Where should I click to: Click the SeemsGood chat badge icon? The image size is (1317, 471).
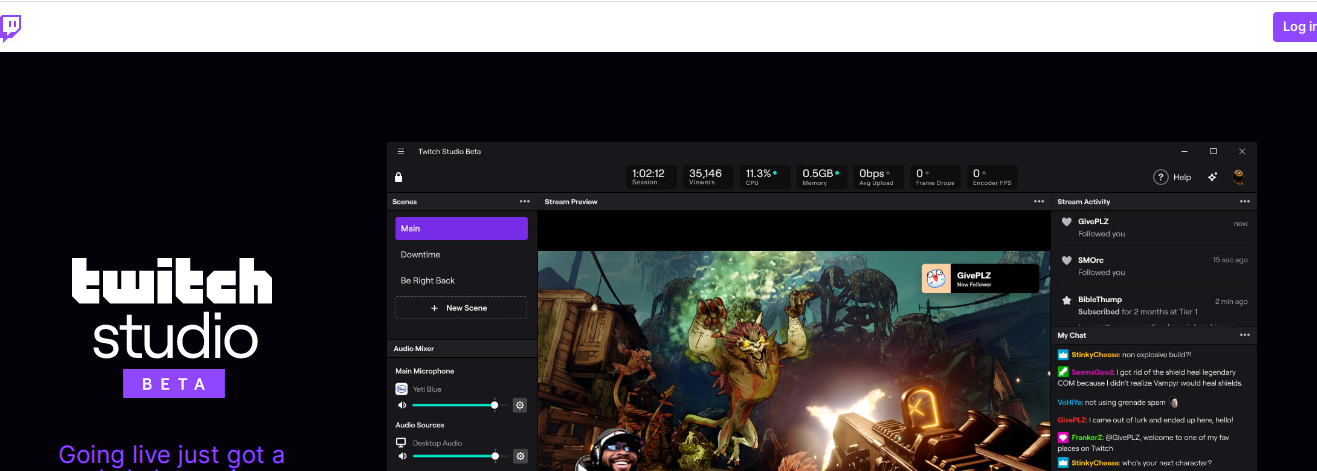[x=1063, y=371]
